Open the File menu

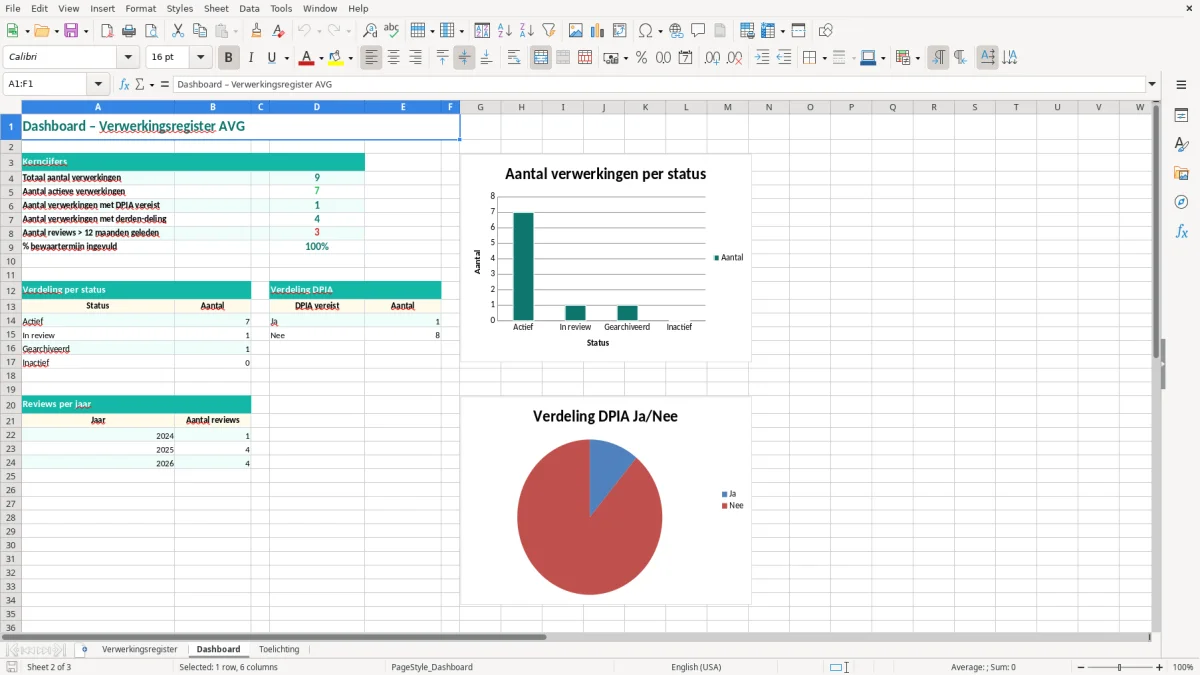(13, 8)
